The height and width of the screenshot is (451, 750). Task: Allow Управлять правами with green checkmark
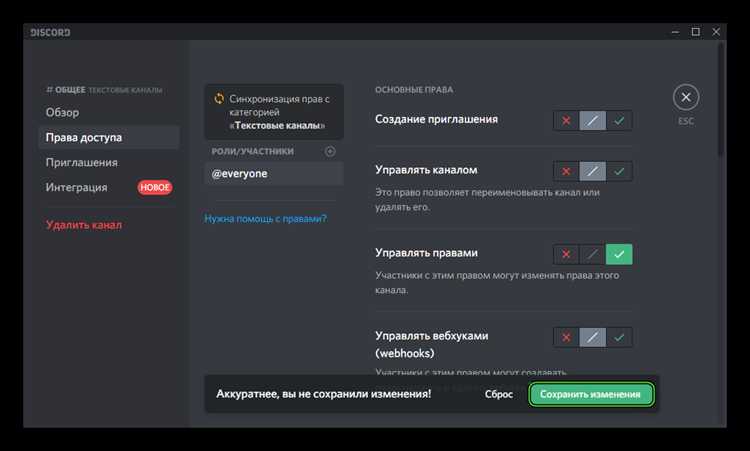coord(619,254)
